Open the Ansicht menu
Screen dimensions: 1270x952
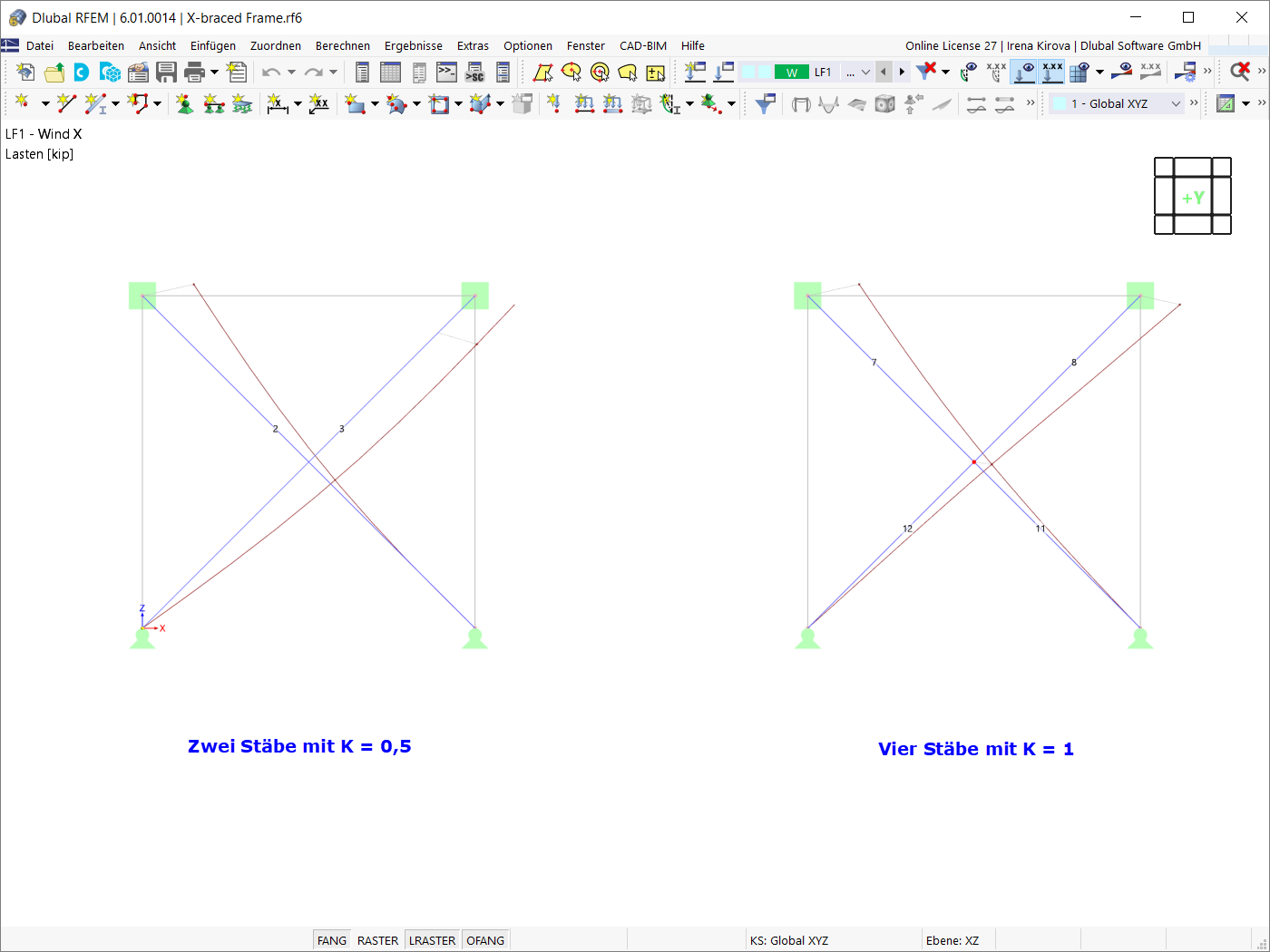pos(157,45)
